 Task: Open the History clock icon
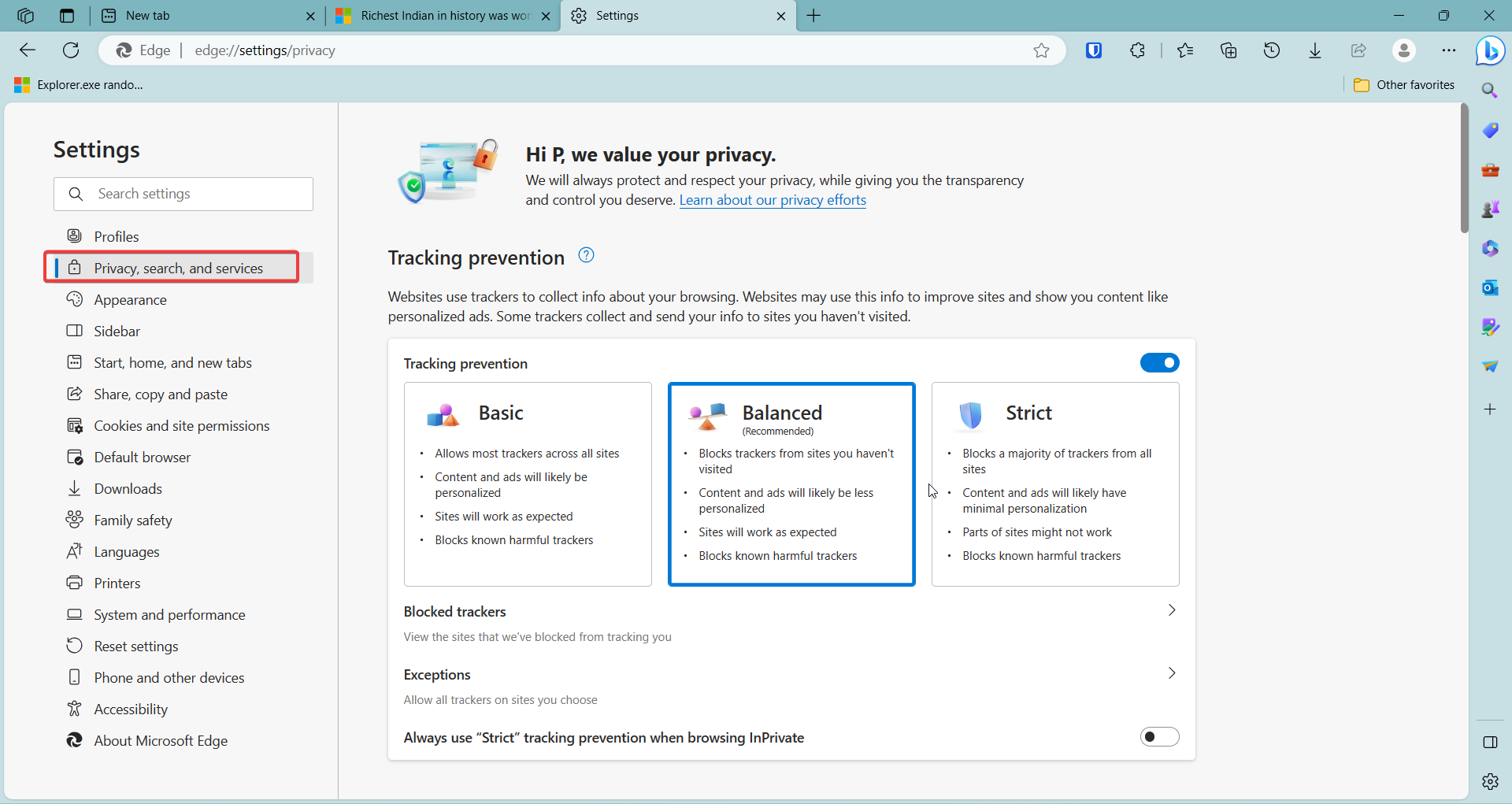tap(1272, 50)
